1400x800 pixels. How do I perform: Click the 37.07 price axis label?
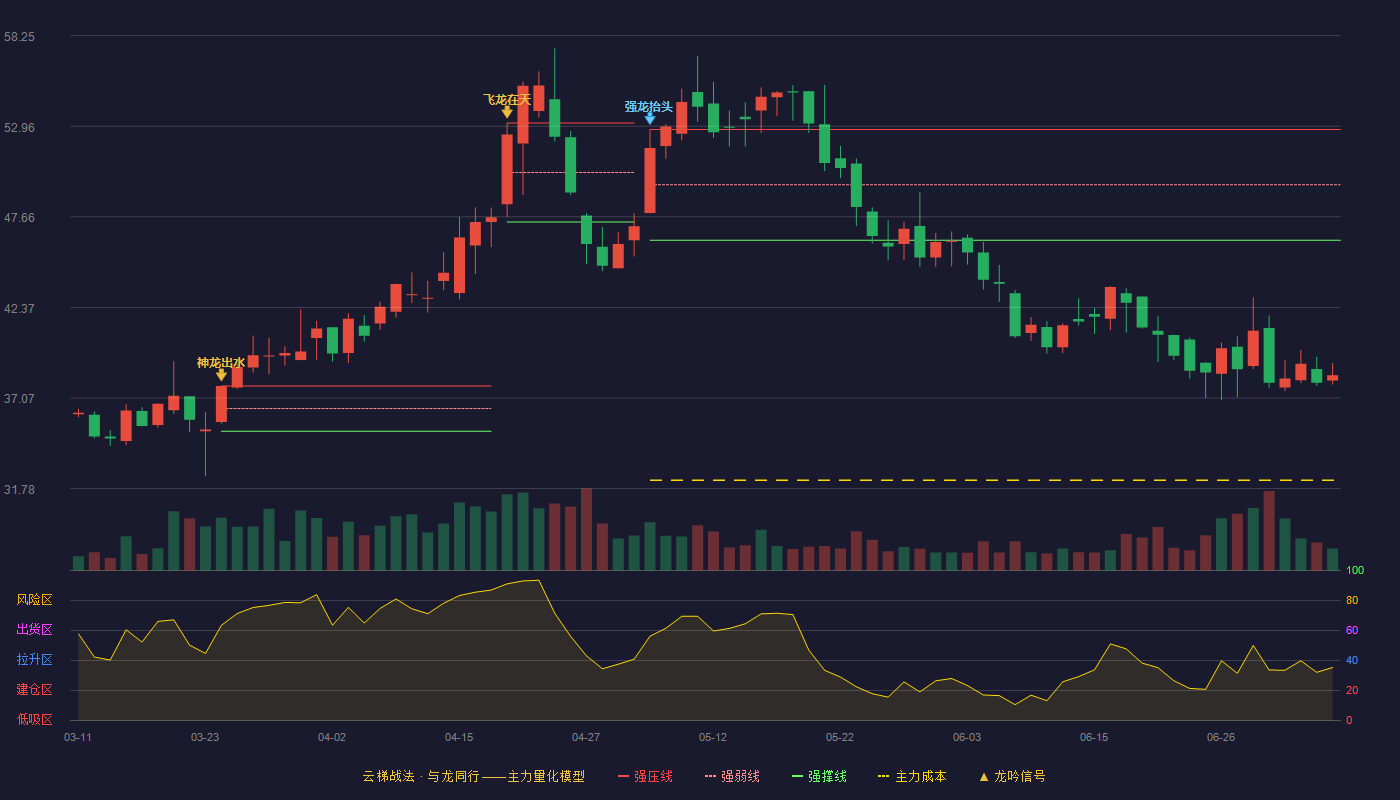pos(19,398)
